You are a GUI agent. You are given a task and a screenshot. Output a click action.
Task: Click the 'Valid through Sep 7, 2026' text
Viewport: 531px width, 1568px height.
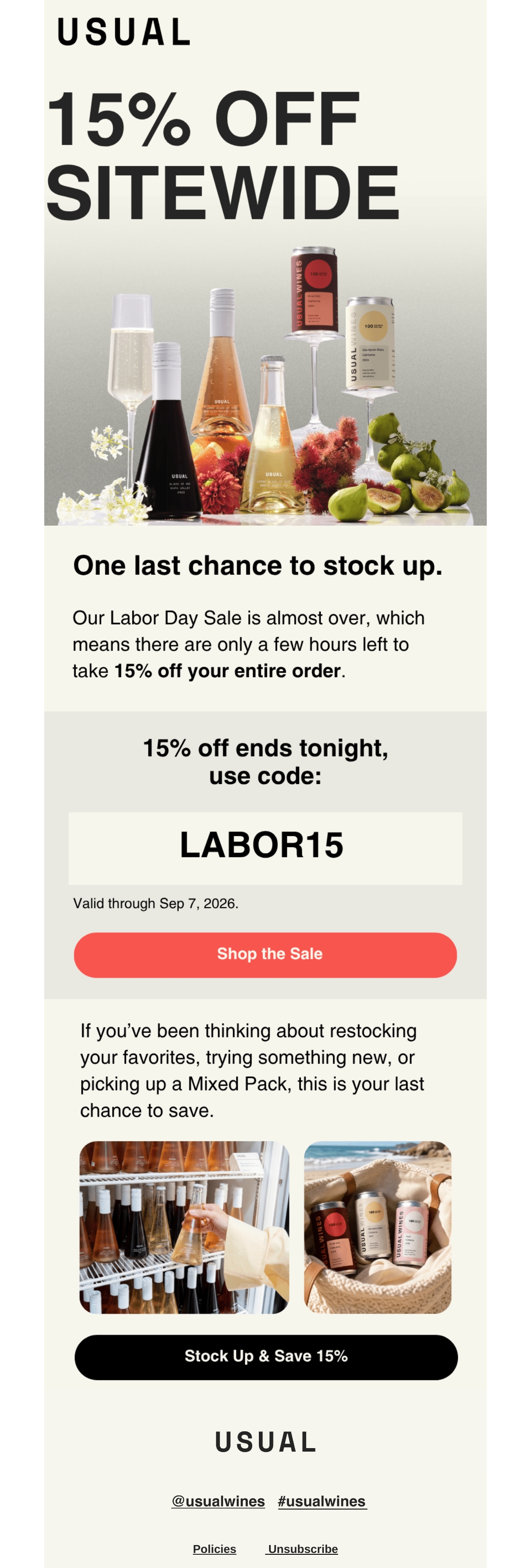click(156, 903)
